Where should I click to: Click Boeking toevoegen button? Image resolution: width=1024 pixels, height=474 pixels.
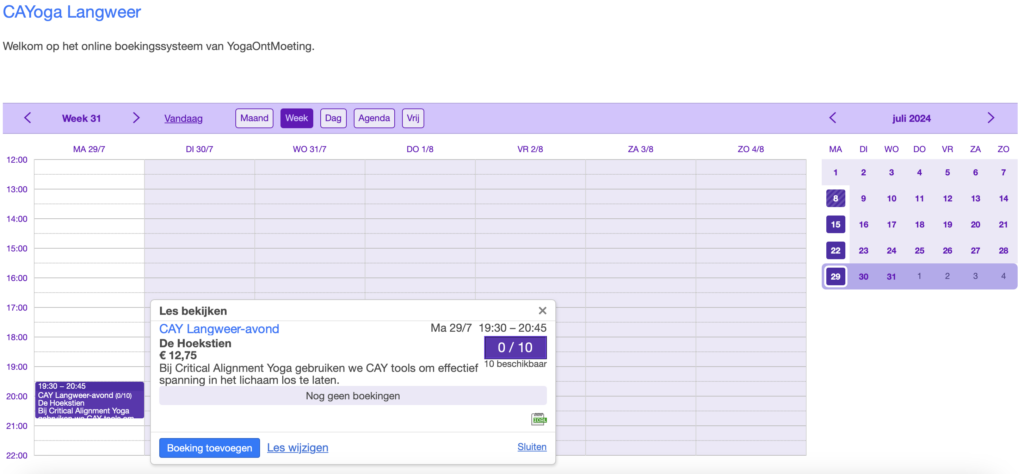click(210, 448)
